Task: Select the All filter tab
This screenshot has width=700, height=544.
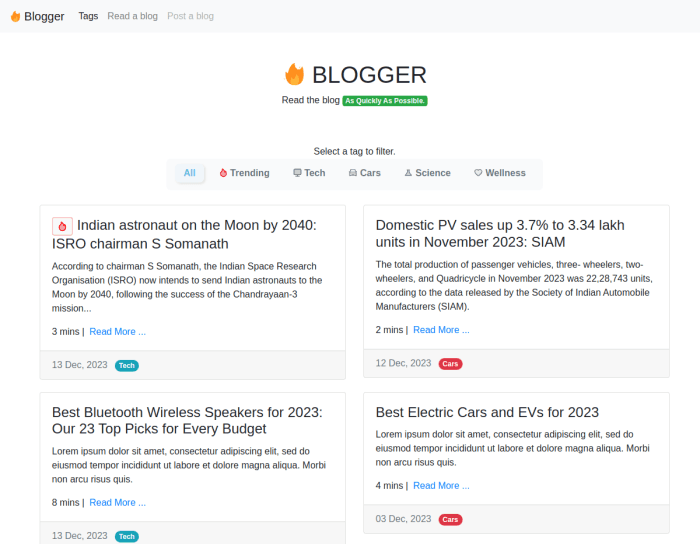Action: pyautogui.click(x=190, y=173)
